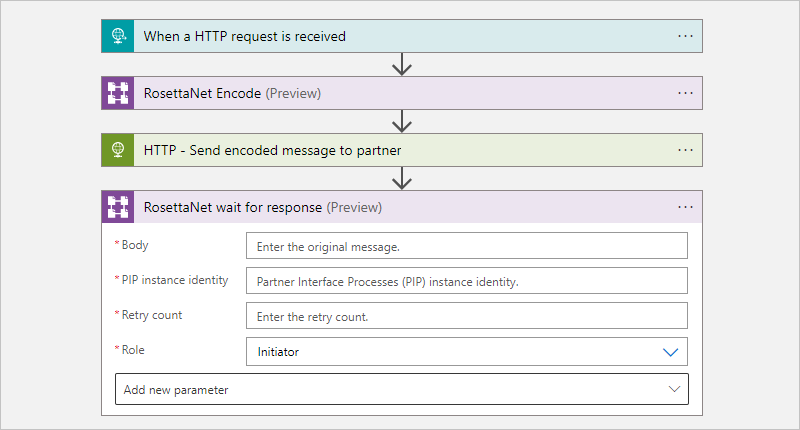Viewport: 800px width, 430px height.
Task: Open ellipsis menu on RosettaNet Encode step
Action: pyautogui.click(x=685, y=93)
